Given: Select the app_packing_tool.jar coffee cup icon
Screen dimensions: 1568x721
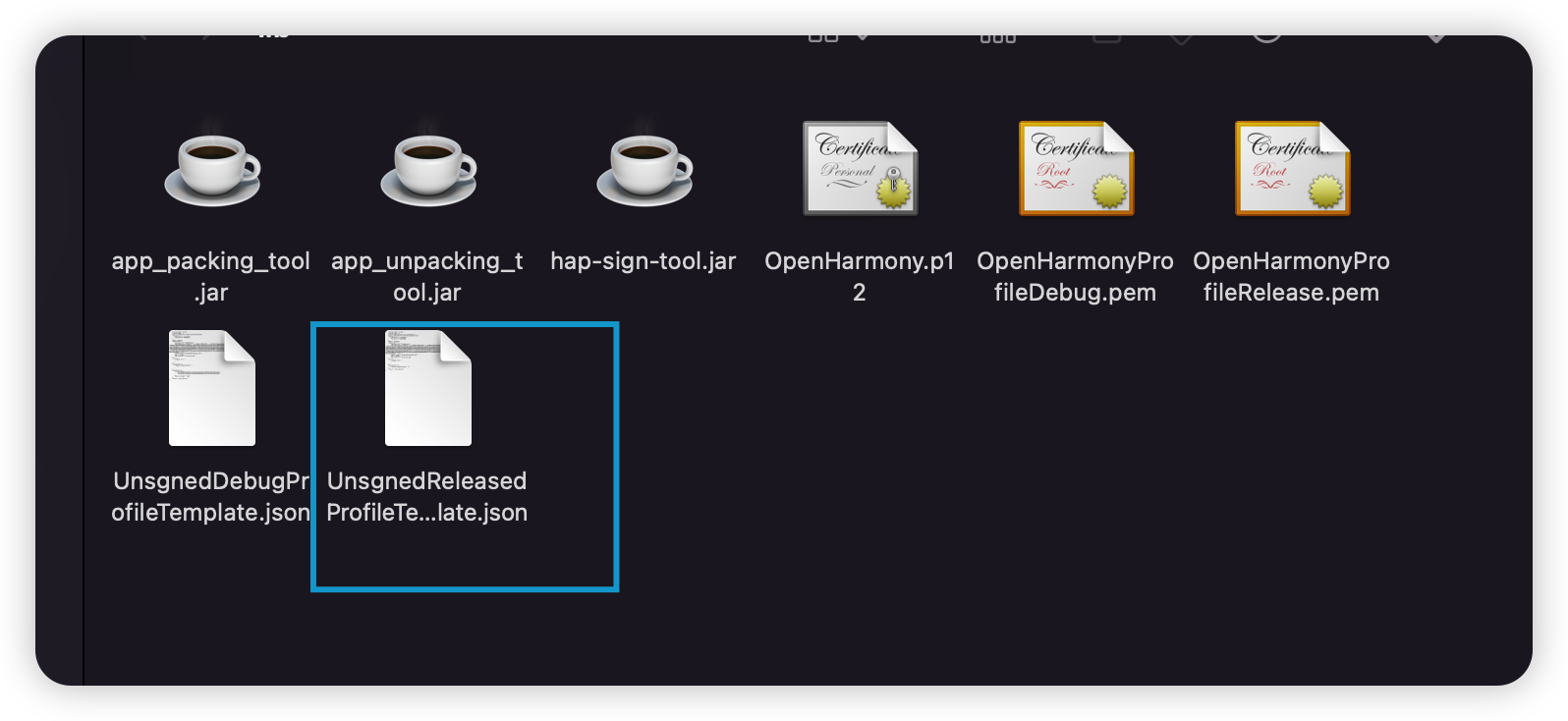Looking at the screenshot, I should (211, 169).
